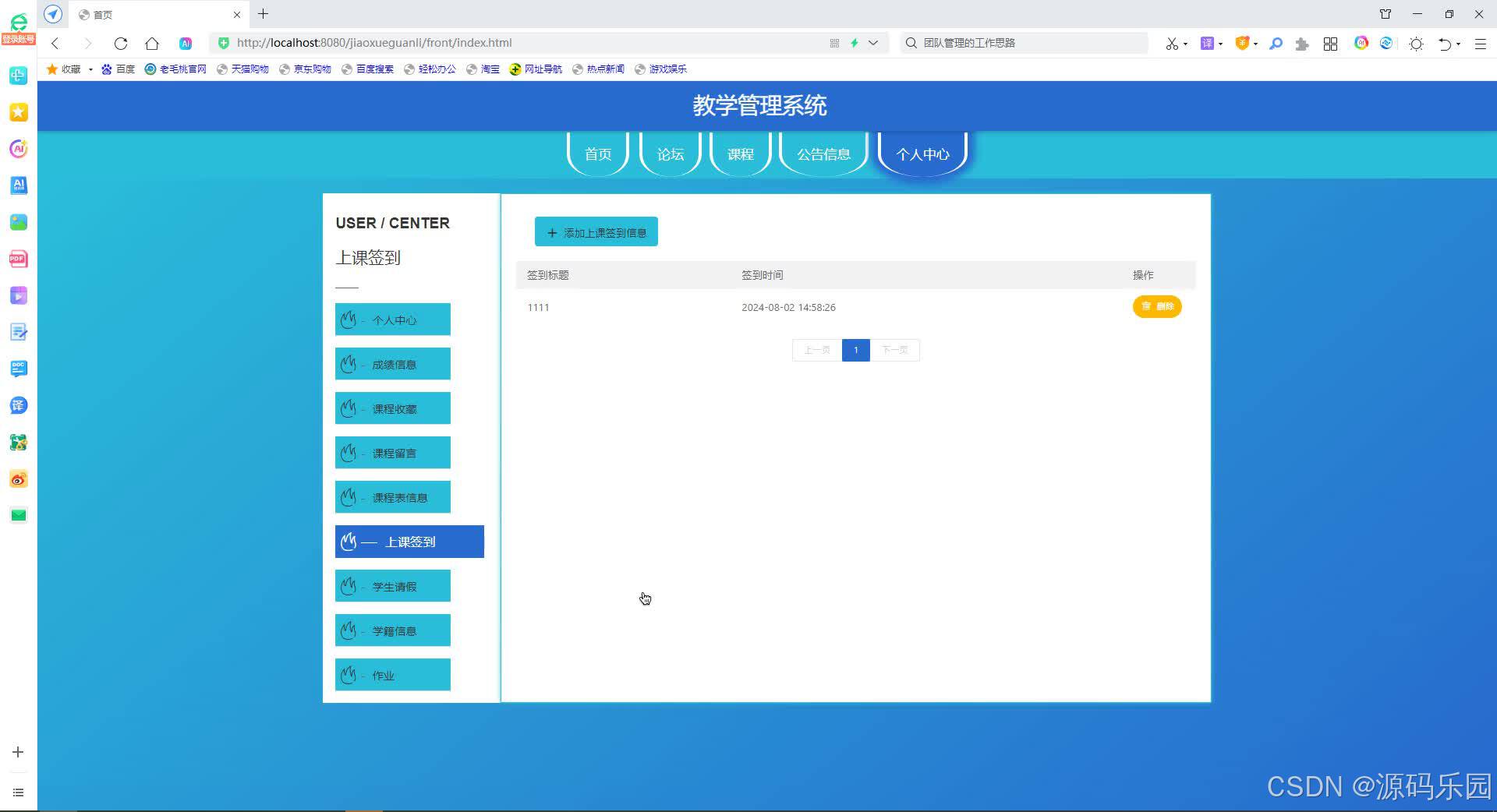Click the favorites star icon in left sidebar
Viewport: 1497px width, 812px height.
18,112
